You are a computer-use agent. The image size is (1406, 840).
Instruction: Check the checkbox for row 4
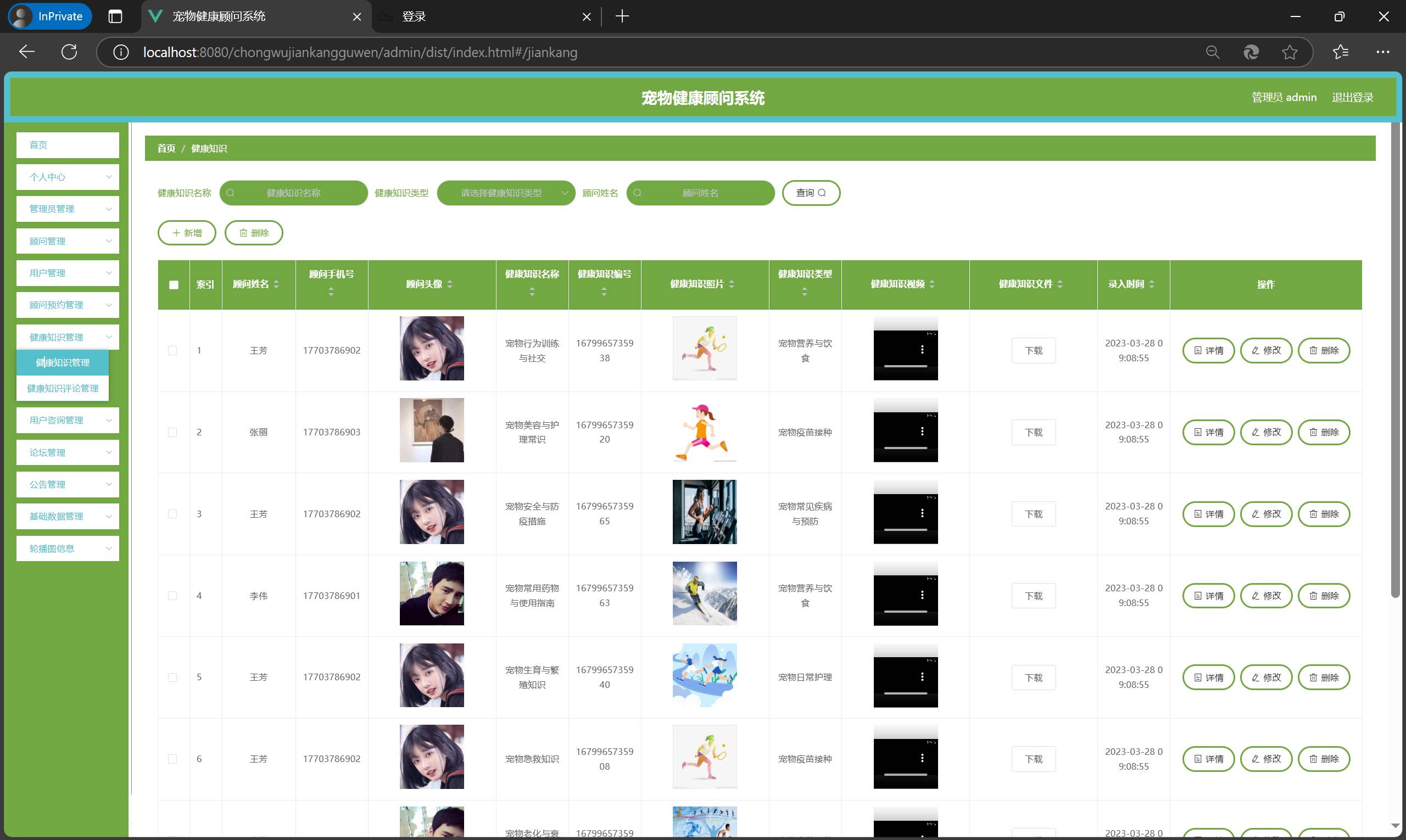[172, 596]
